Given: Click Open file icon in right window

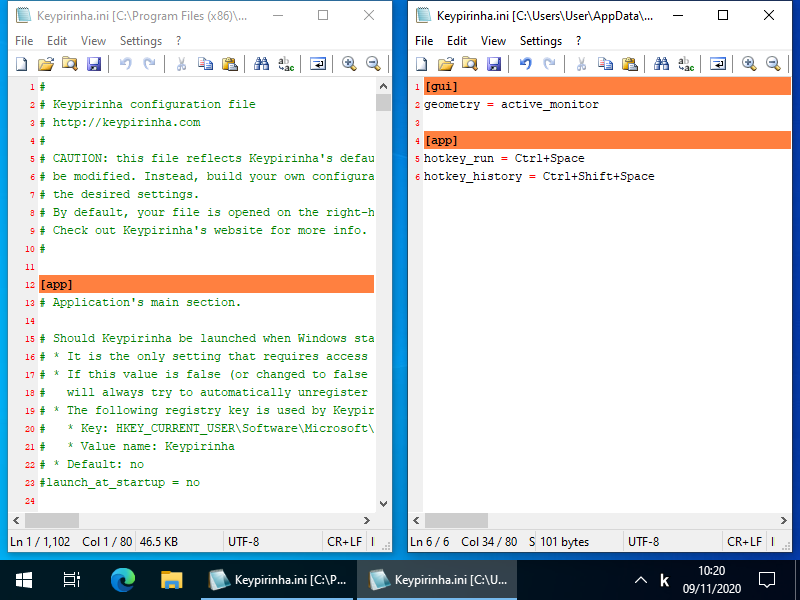Looking at the screenshot, I should coord(446,64).
